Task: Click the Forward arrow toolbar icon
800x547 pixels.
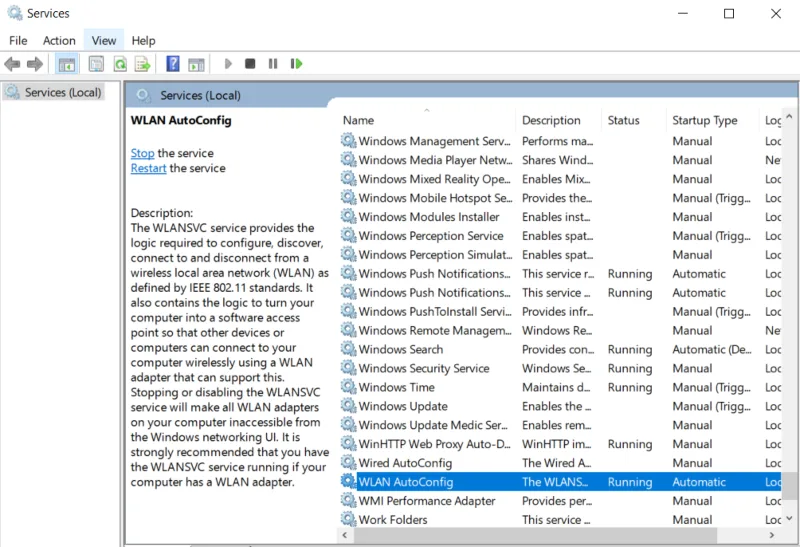Action: pyautogui.click(x=35, y=64)
